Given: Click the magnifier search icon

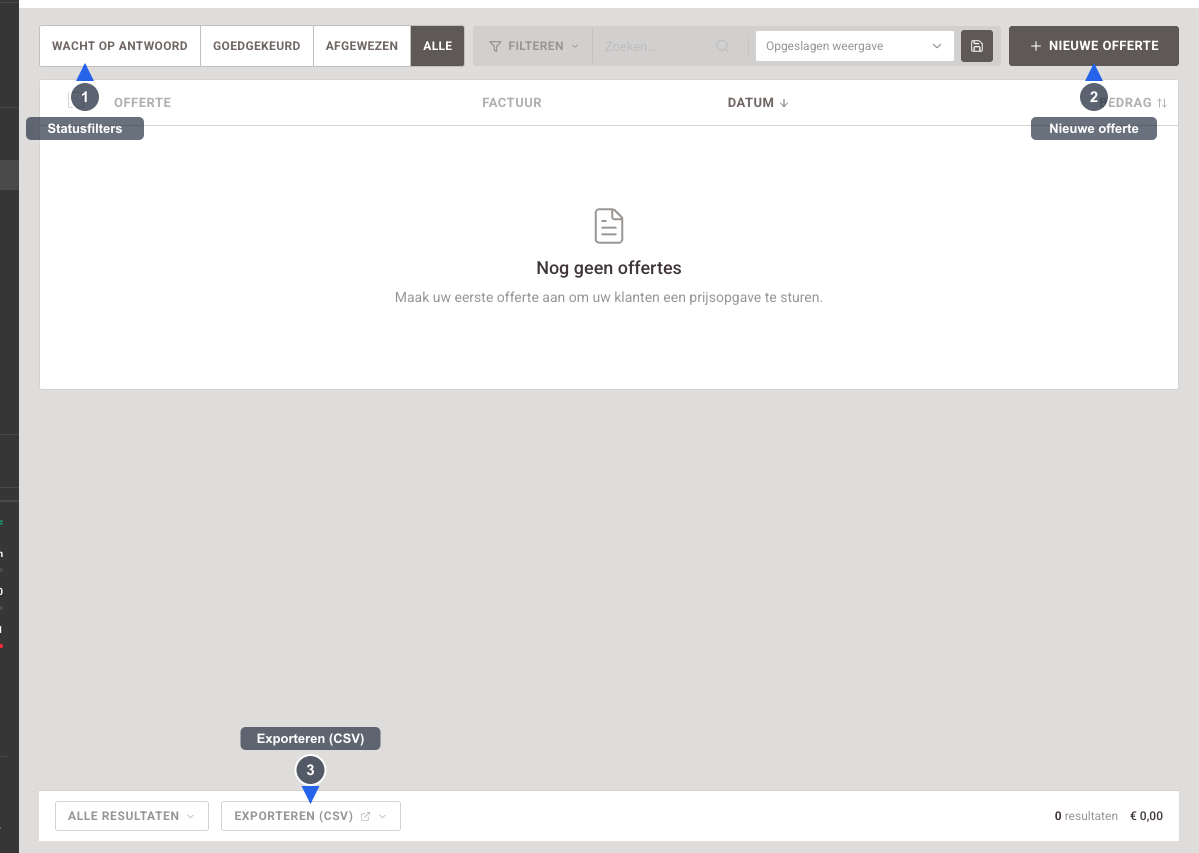Looking at the screenshot, I should coord(723,46).
